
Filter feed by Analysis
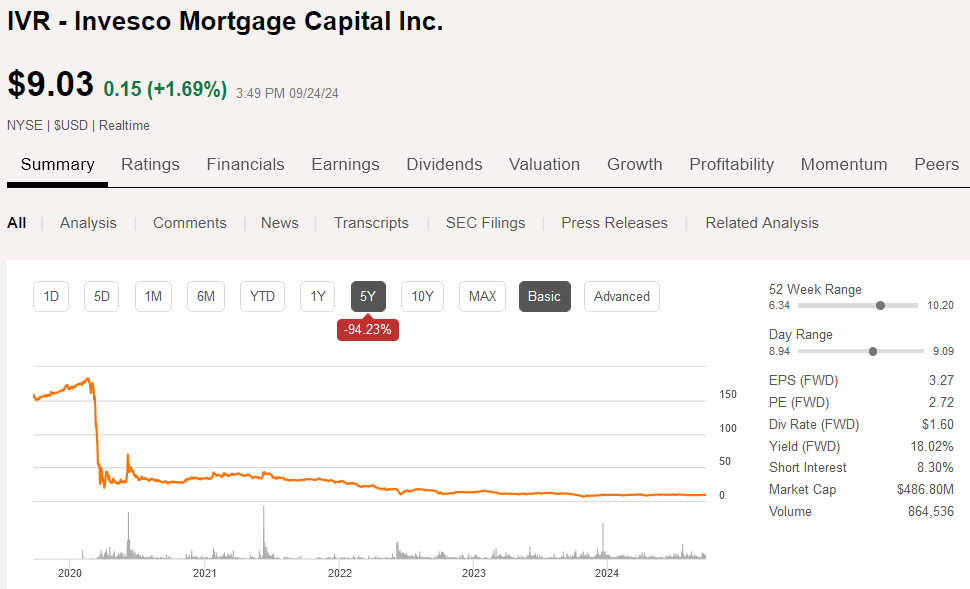[x=88, y=223]
